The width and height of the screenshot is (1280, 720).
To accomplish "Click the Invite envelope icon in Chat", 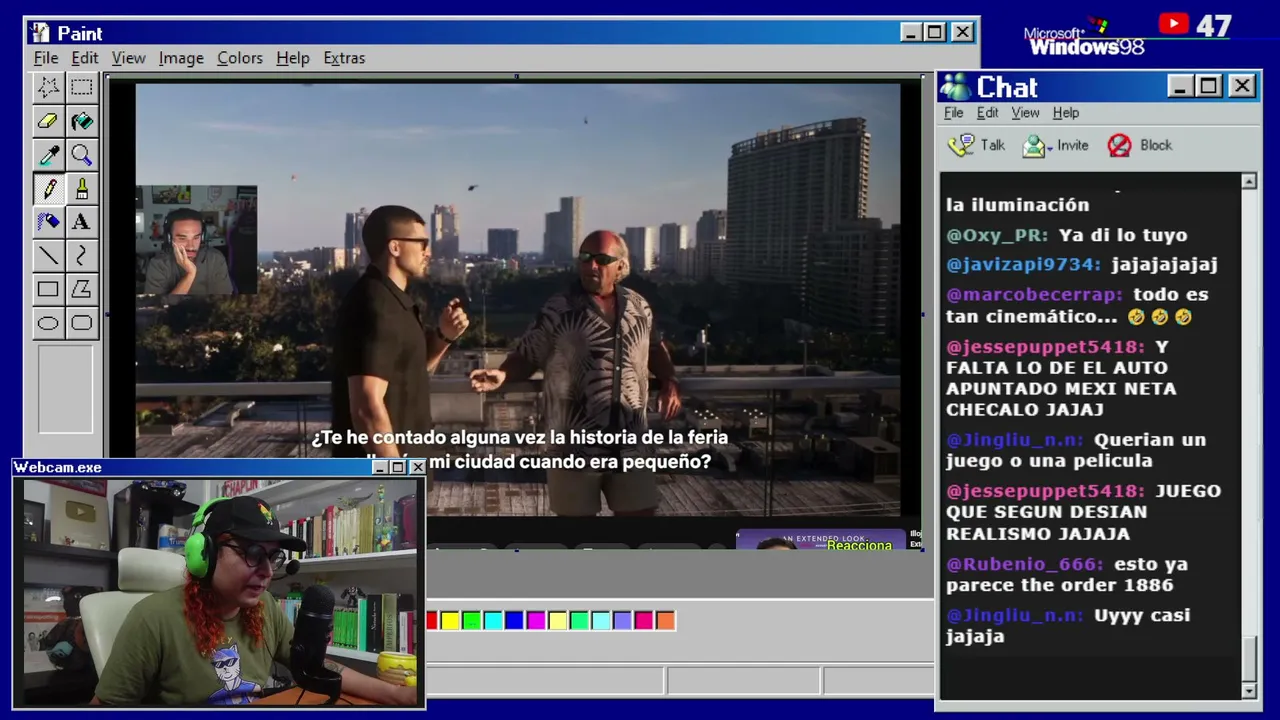I will coord(1033,147).
